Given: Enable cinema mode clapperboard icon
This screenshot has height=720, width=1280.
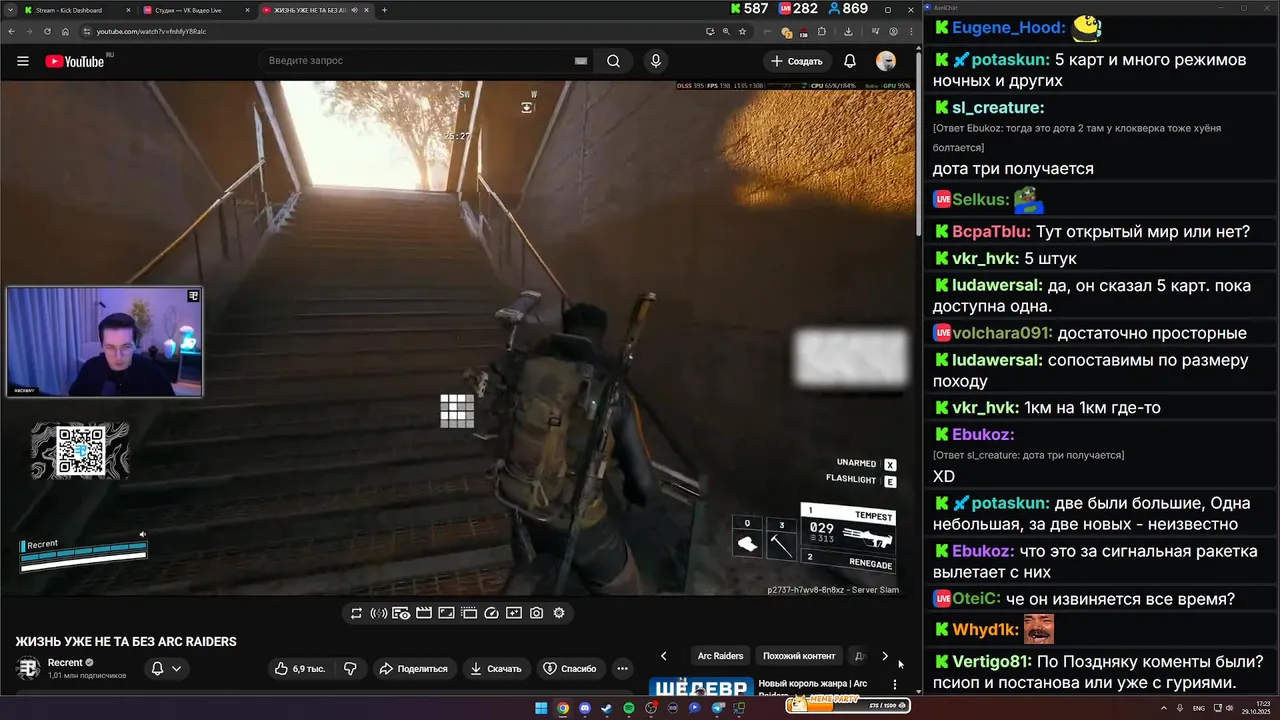Looking at the screenshot, I should pyautogui.click(x=424, y=613).
